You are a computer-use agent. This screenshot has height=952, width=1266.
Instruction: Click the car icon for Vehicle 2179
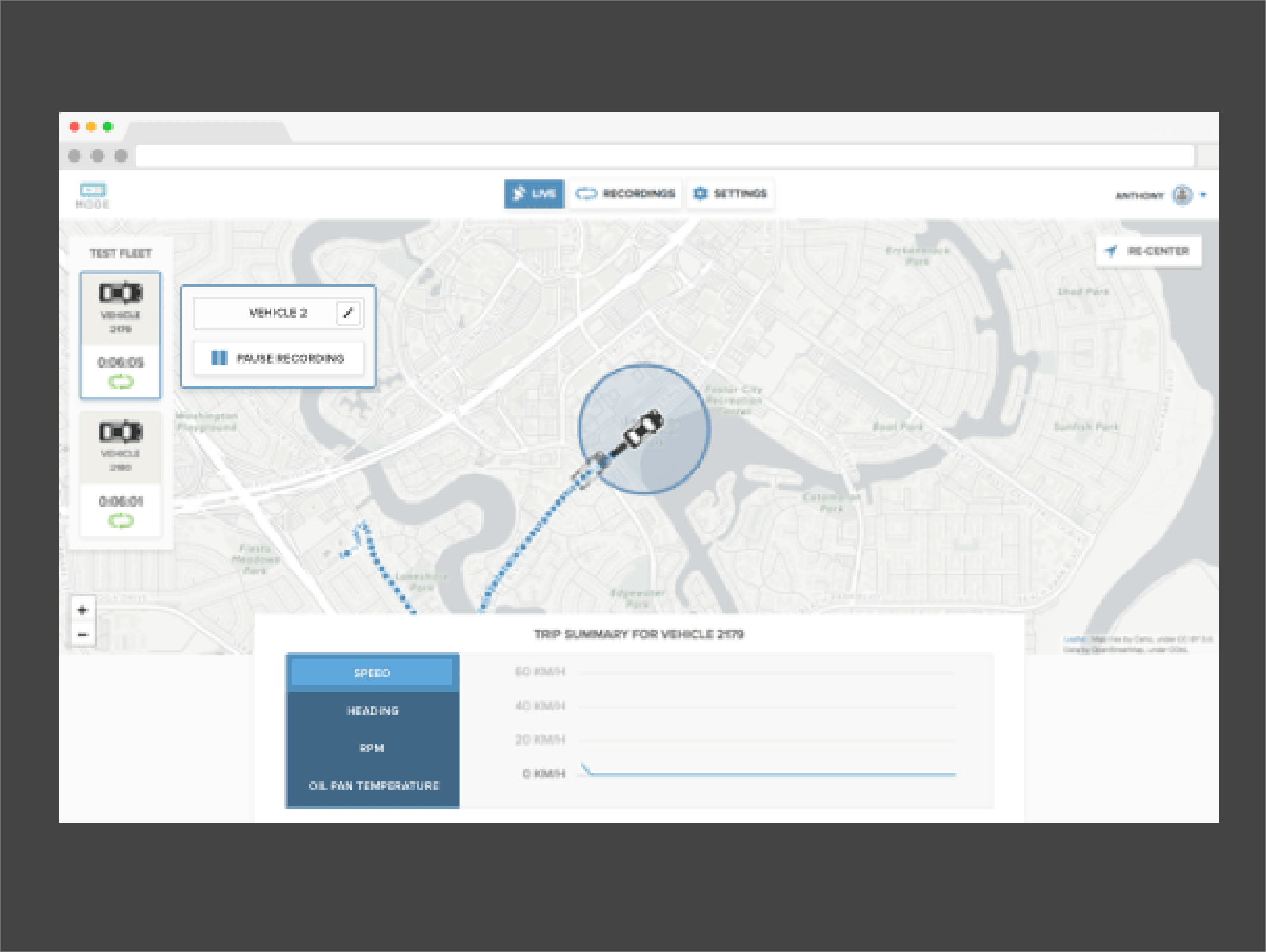[120, 293]
